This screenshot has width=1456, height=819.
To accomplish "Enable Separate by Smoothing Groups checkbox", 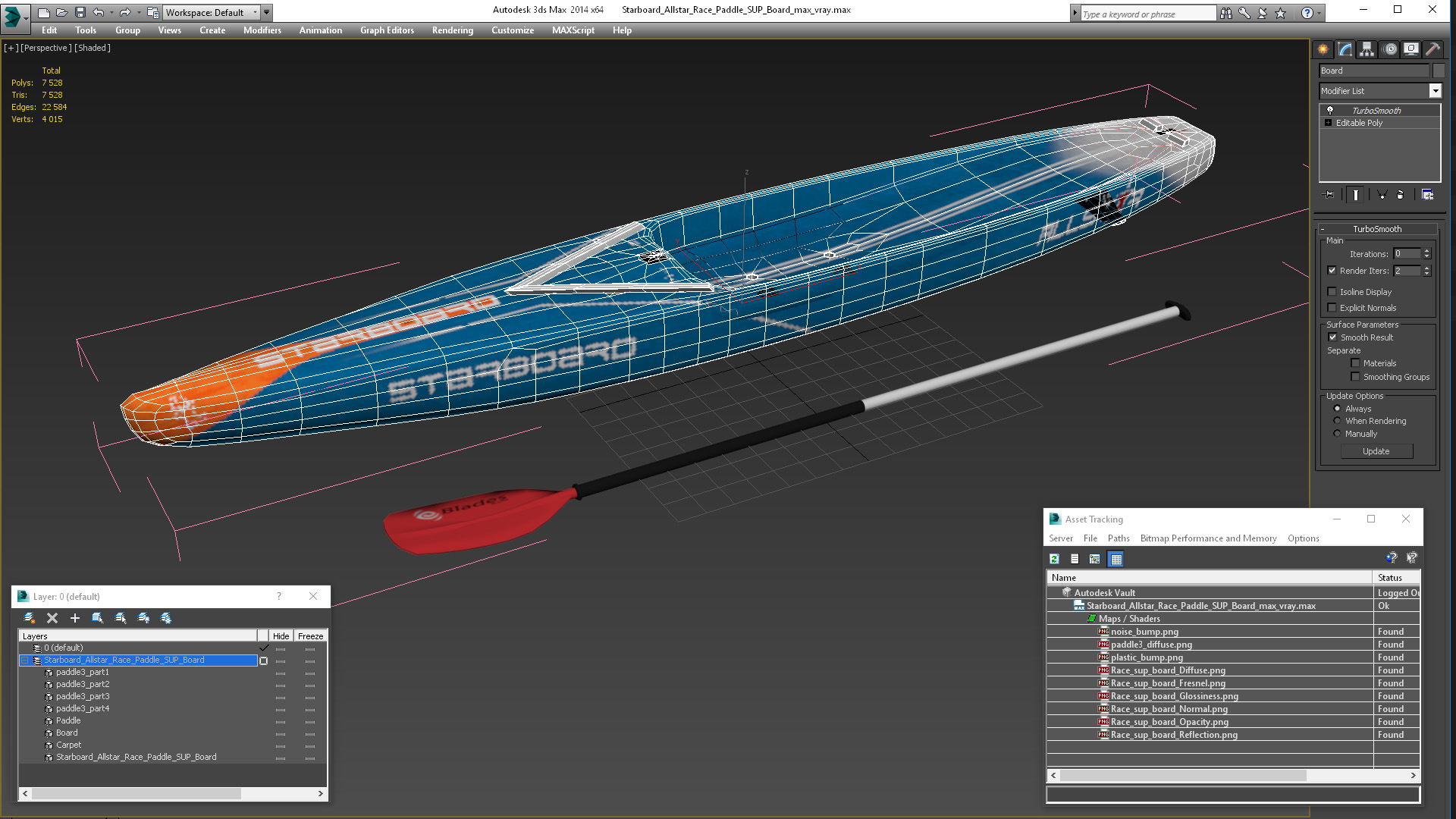I will [x=1355, y=377].
